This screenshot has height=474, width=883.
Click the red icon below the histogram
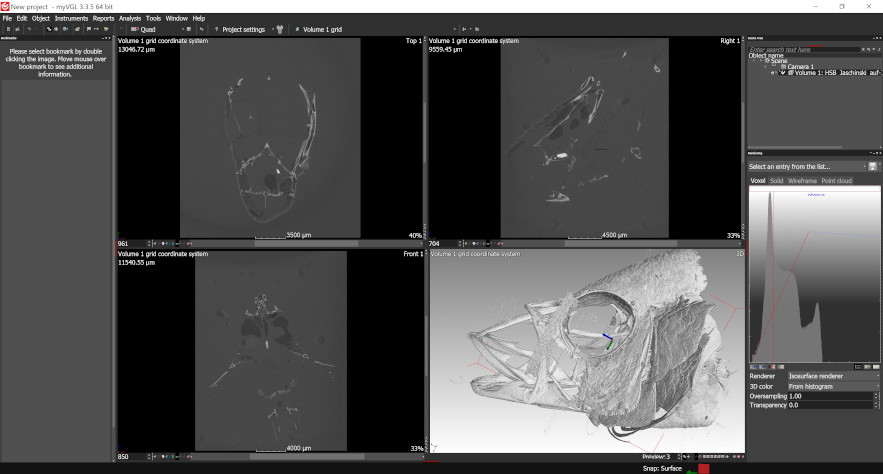point(772,367)
